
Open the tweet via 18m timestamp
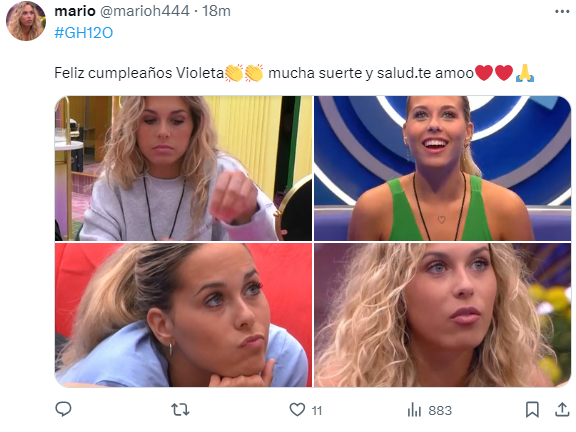tap(216, 11)
